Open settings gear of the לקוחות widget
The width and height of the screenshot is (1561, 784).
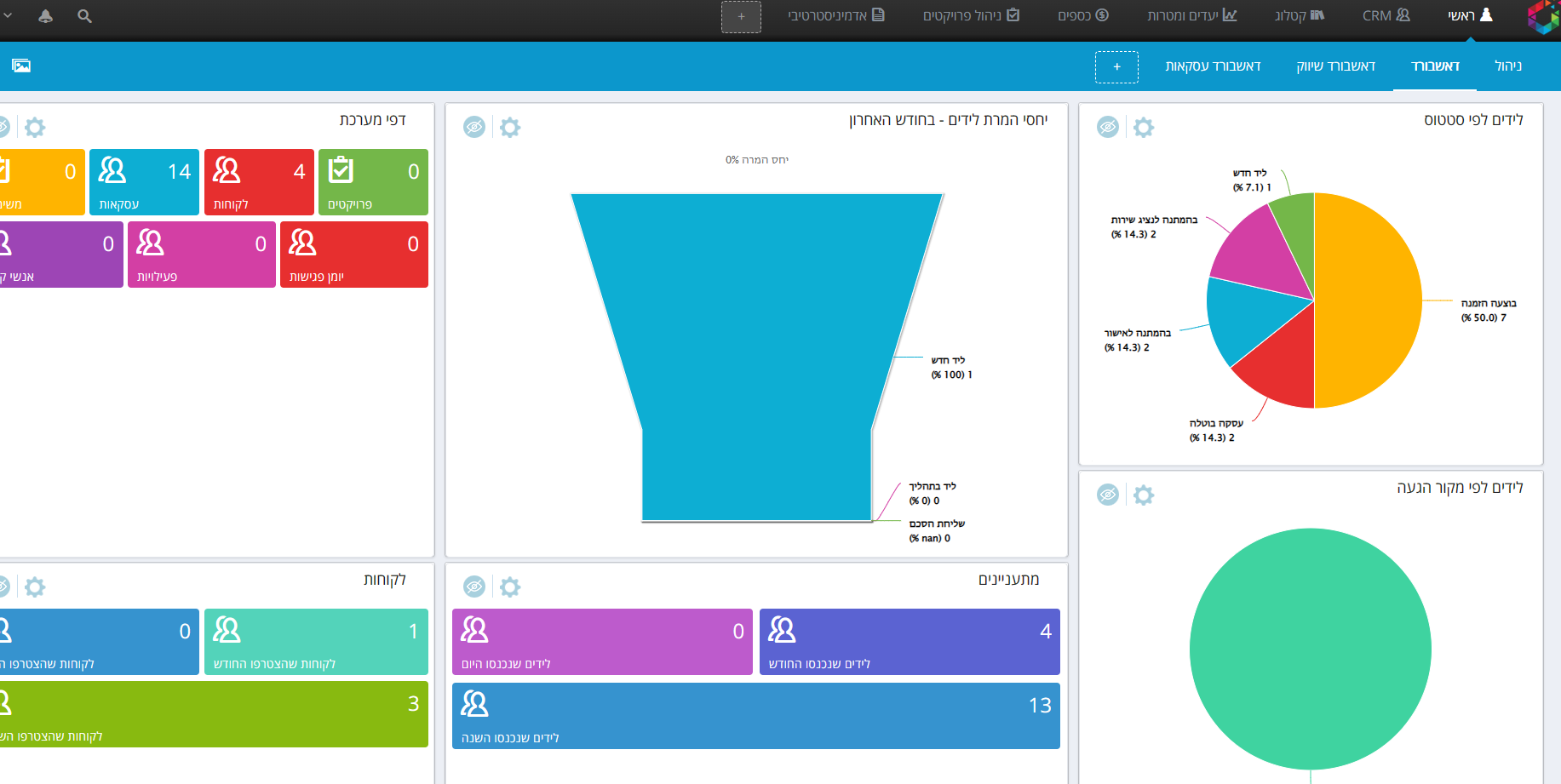[35, 587]
